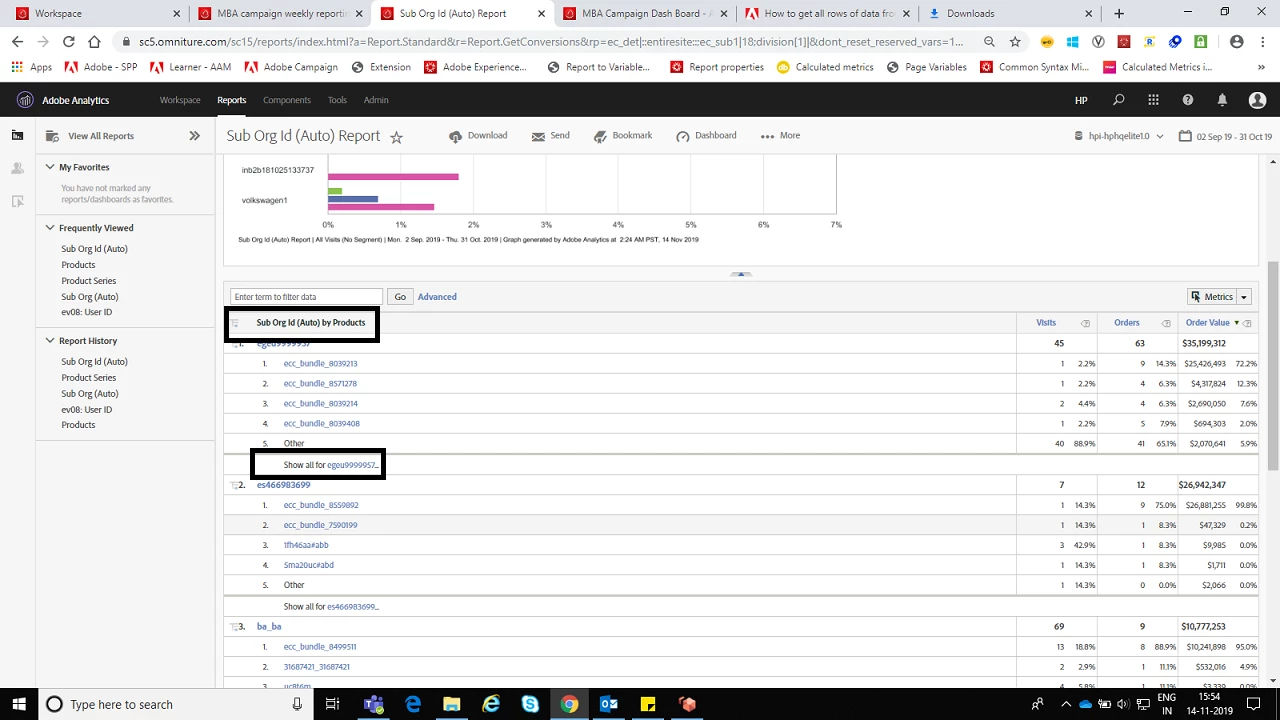Collapse the My Favorites section

pos(50,167)
